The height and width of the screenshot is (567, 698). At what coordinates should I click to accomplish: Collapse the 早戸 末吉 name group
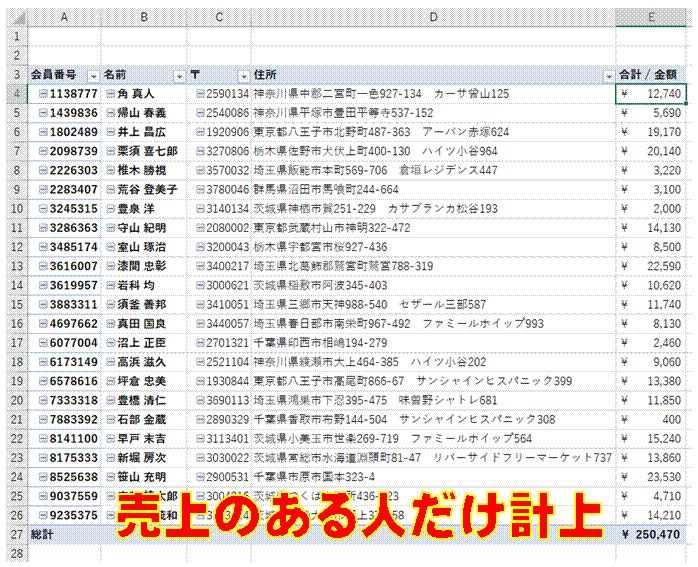click(x=111, y=438)
